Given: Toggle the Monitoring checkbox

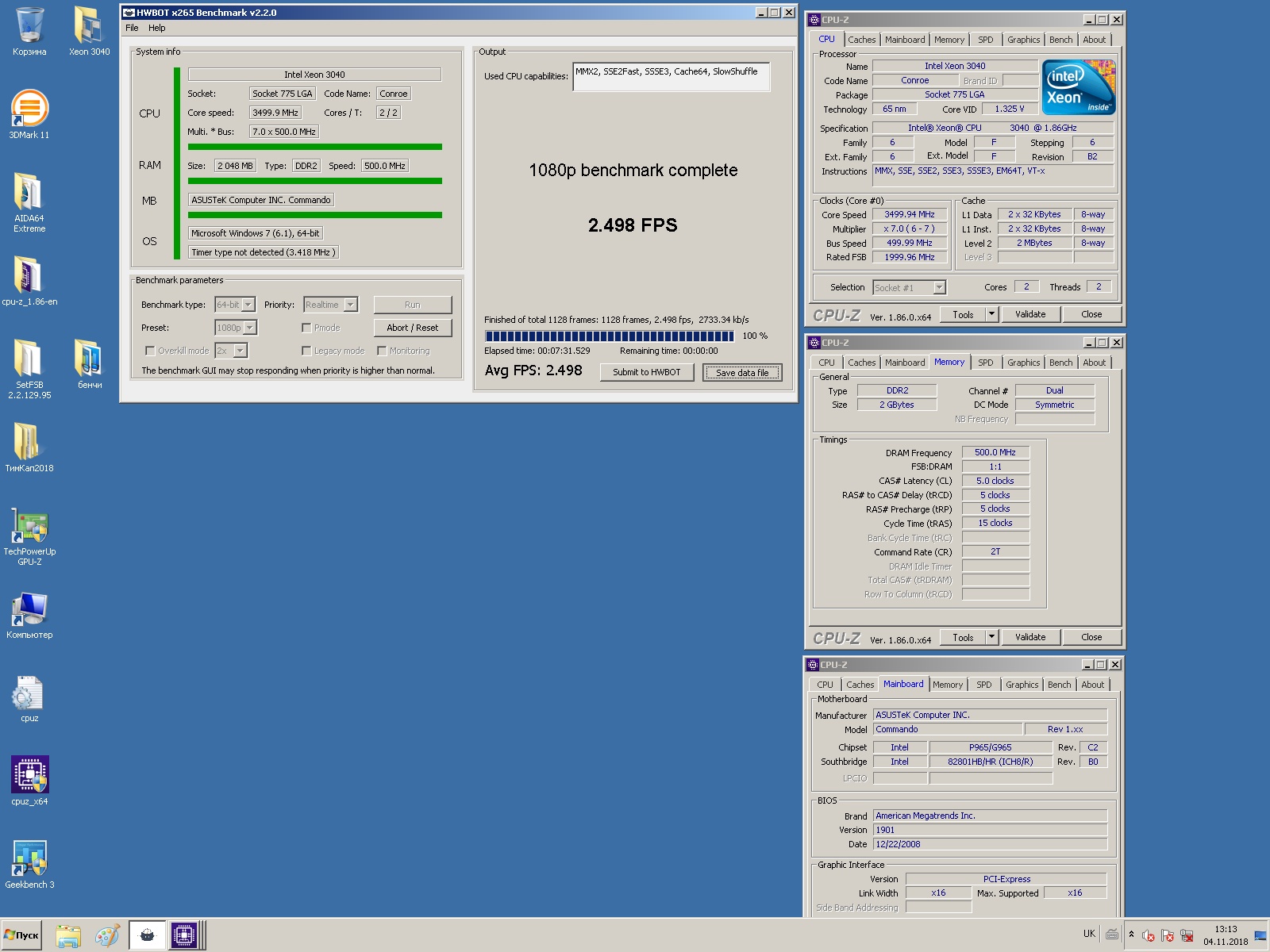Looking at the screenshot, I should point(382,351).
